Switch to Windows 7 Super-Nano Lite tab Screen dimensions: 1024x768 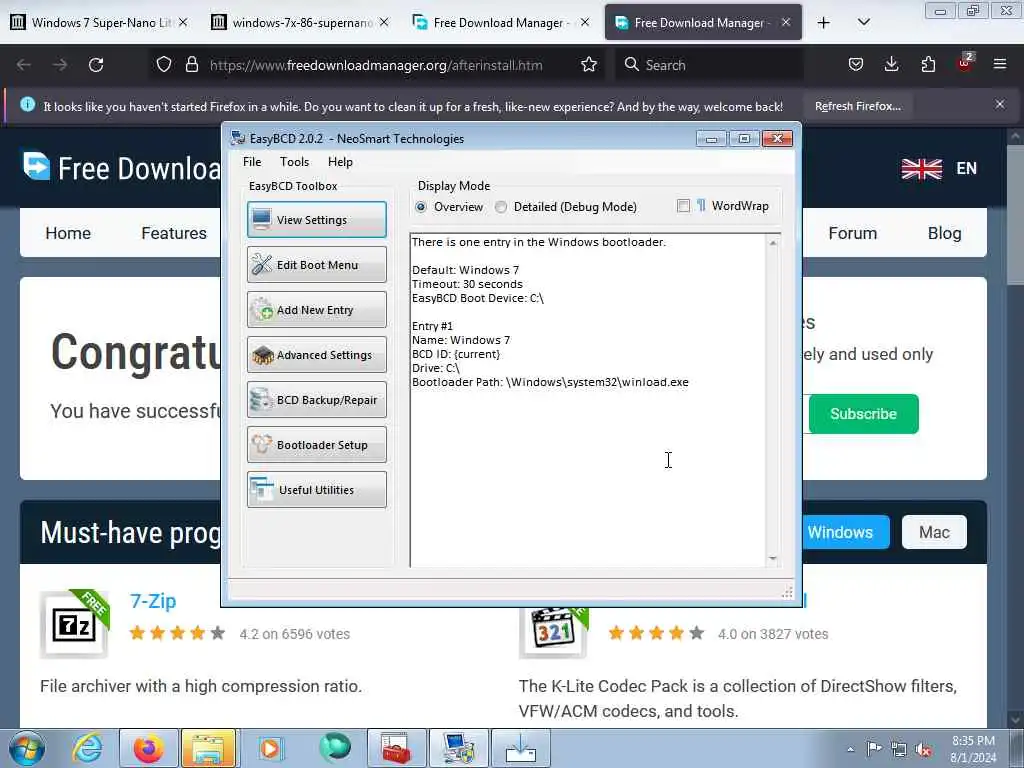(x=99, y=22)
